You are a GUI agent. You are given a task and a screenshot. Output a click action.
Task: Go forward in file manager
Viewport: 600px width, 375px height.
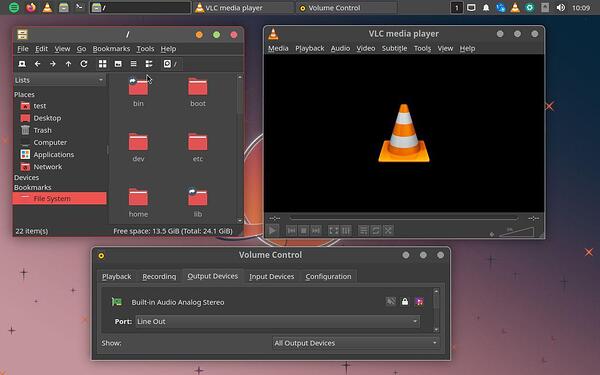point(53,64)
